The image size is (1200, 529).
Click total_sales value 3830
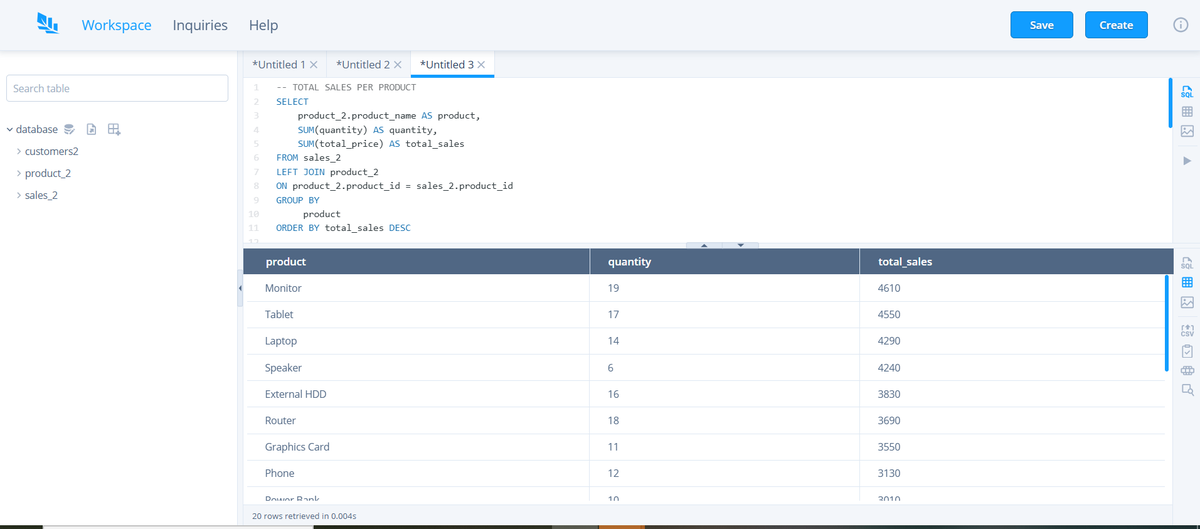pos(890,394)
